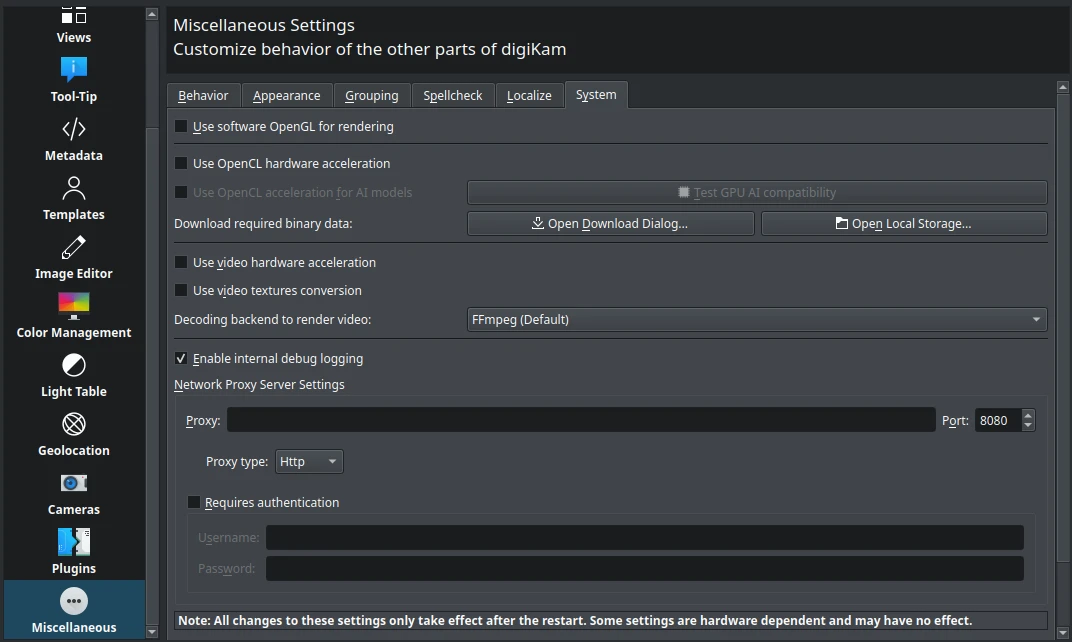Open Local Storage for binary data
1072x642 pixels.
tap(904, 223)
